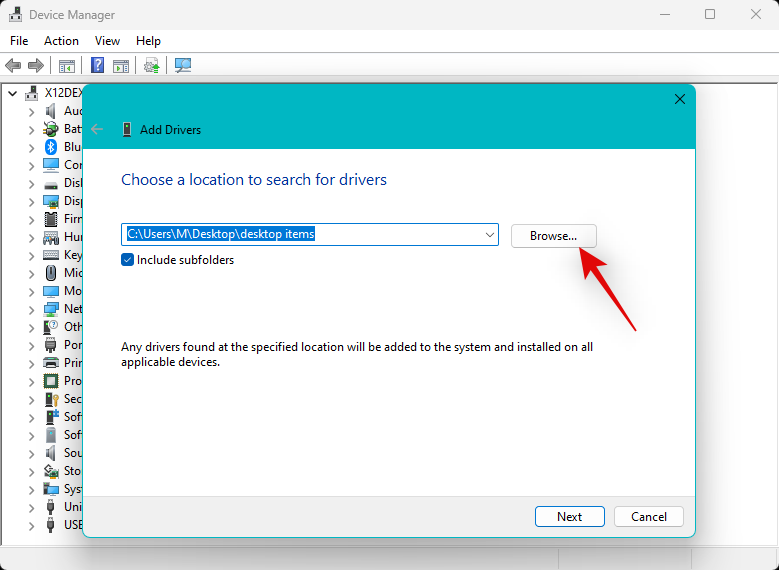779x570 pixels.
Task: Click the System devices icon
Action: click(x=51, y=489)
